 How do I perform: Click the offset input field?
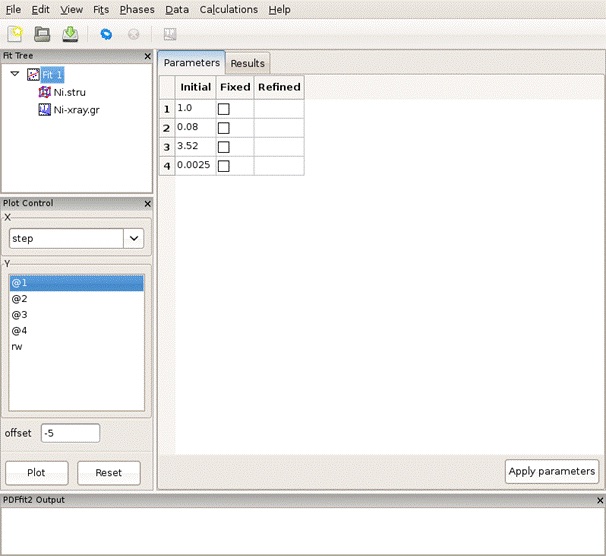70,433
